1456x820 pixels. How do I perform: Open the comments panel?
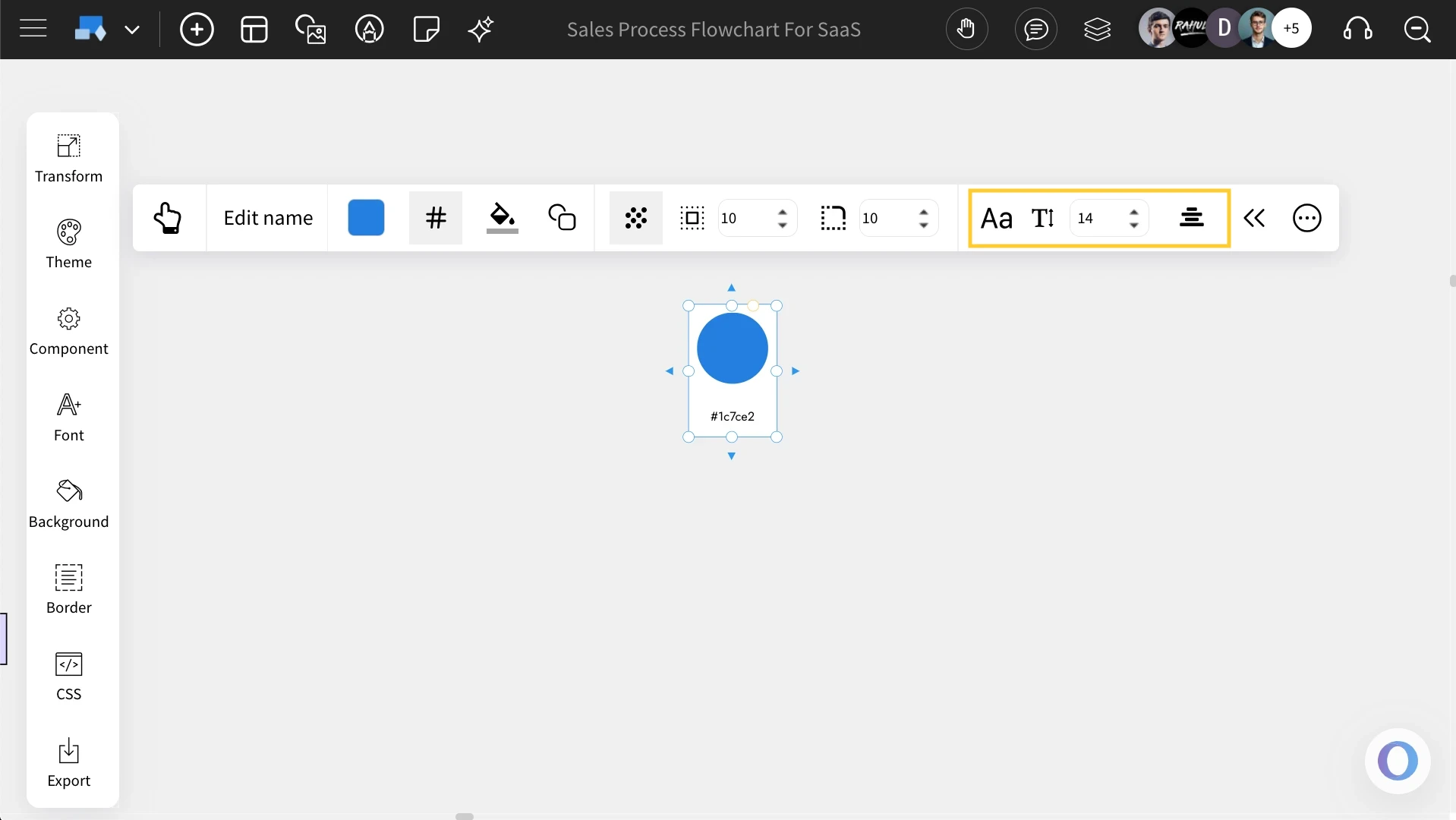1036,29
